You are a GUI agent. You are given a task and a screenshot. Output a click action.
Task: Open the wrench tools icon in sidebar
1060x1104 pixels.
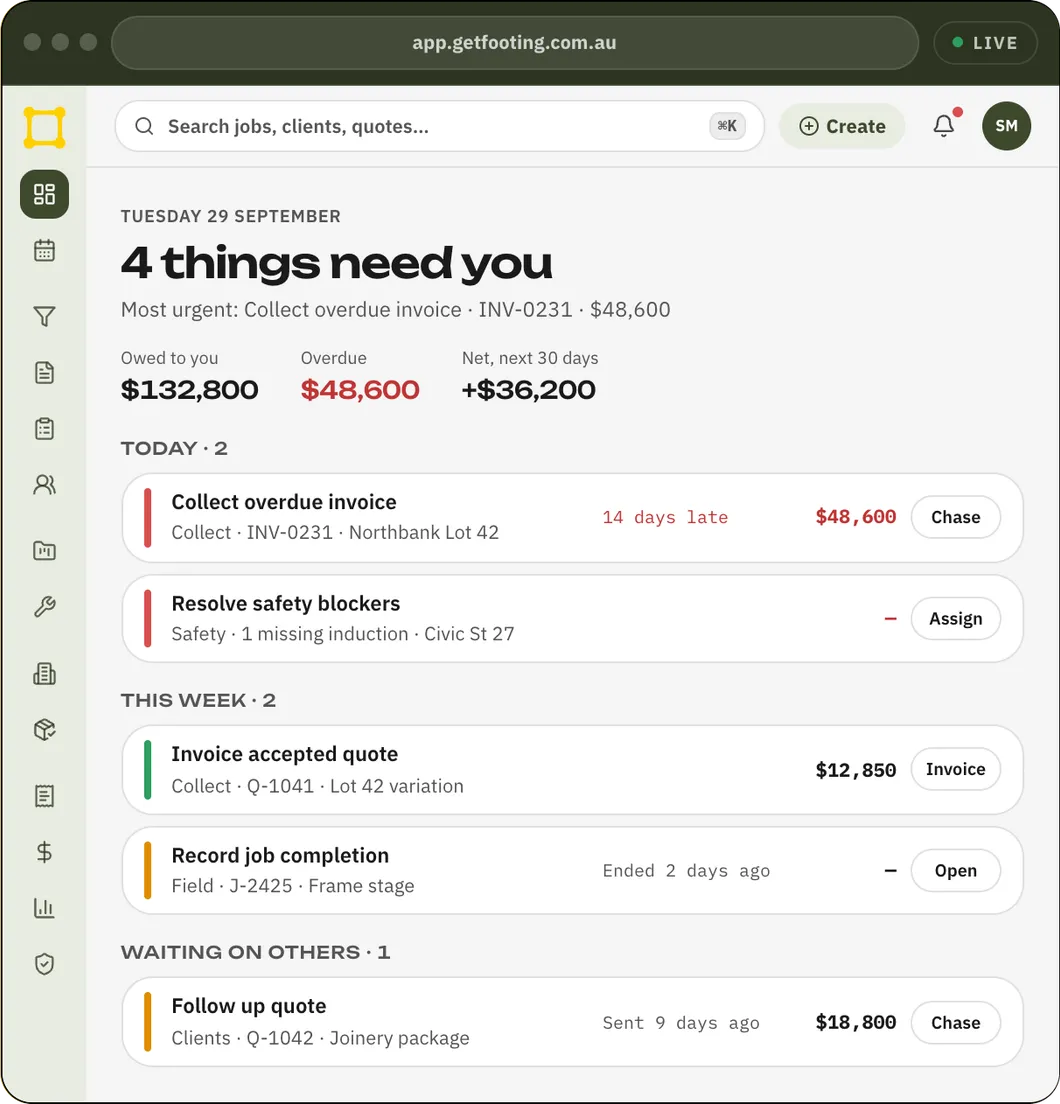click(44, 606)
